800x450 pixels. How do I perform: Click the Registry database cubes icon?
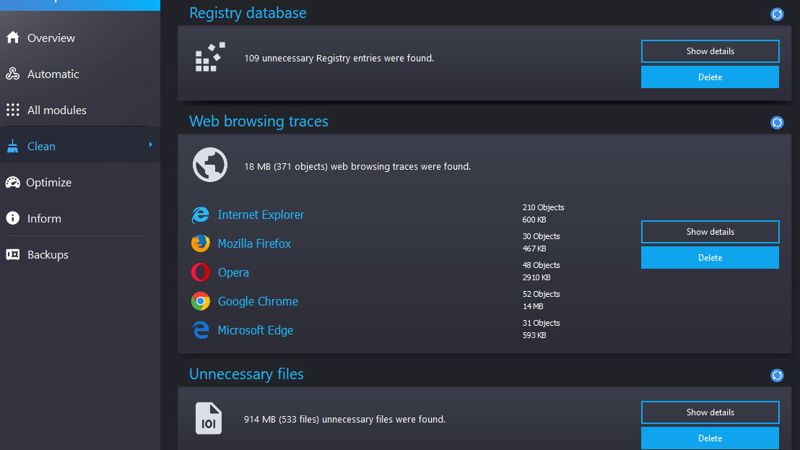pyautogui.click(x=210, y=57)
